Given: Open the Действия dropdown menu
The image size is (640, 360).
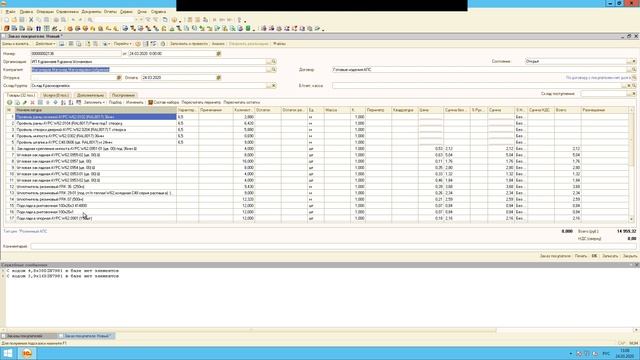Looking at the screenshot, I should pos(45,44).
